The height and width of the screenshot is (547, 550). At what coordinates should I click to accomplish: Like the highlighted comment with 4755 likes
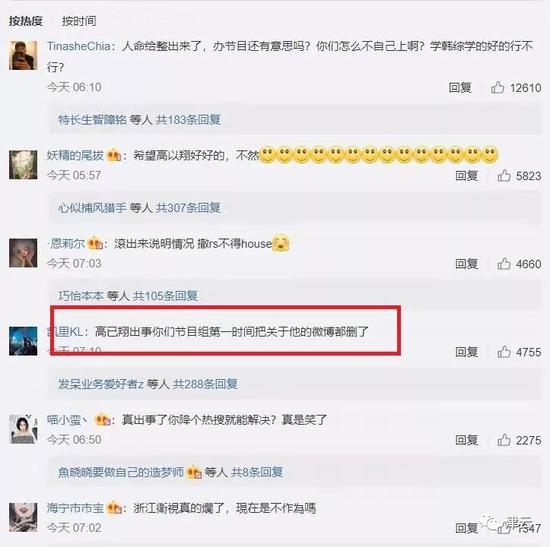point(504,352)
